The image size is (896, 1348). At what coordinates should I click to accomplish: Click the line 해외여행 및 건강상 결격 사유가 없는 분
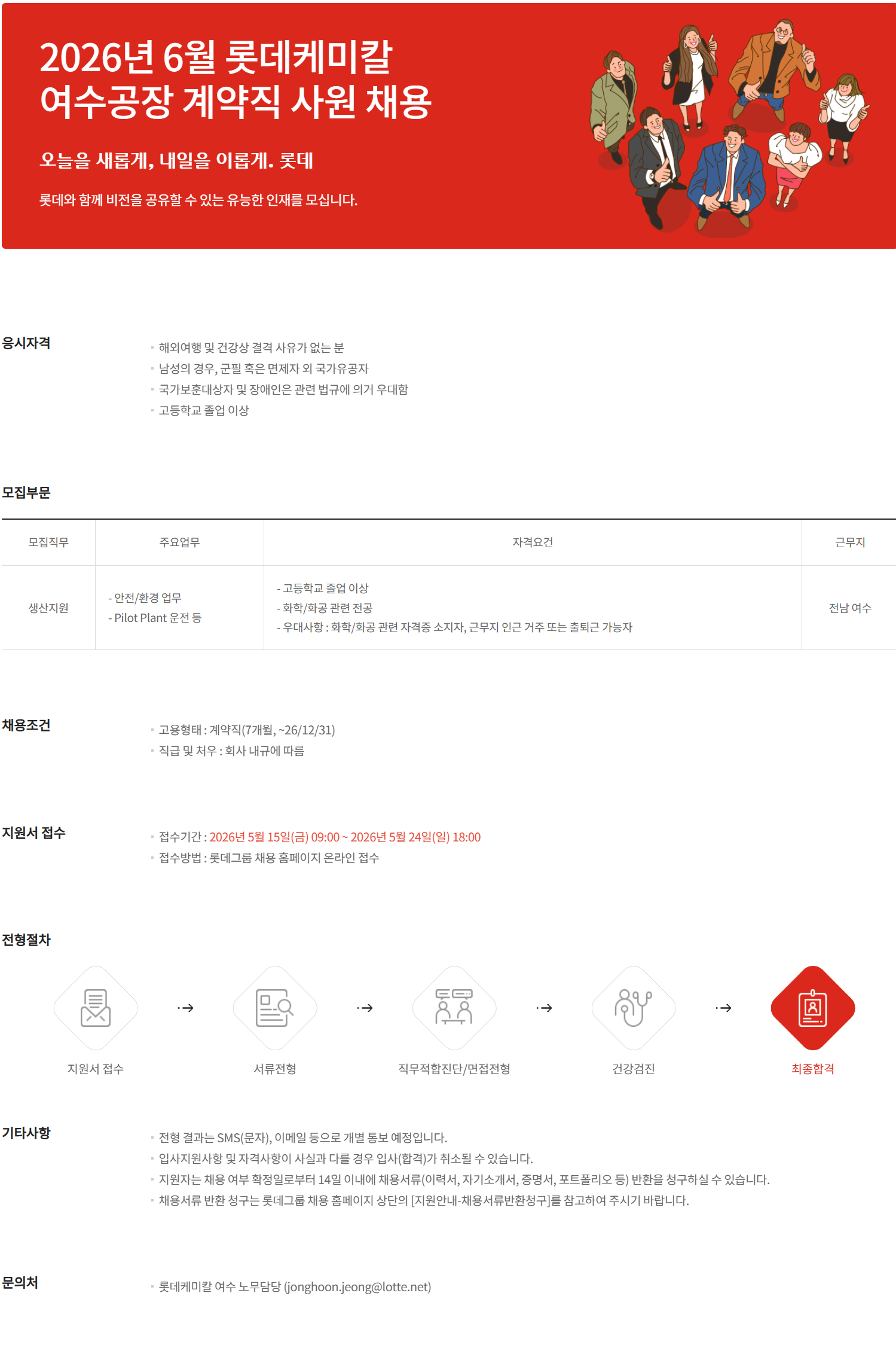(x=252, y=347)
